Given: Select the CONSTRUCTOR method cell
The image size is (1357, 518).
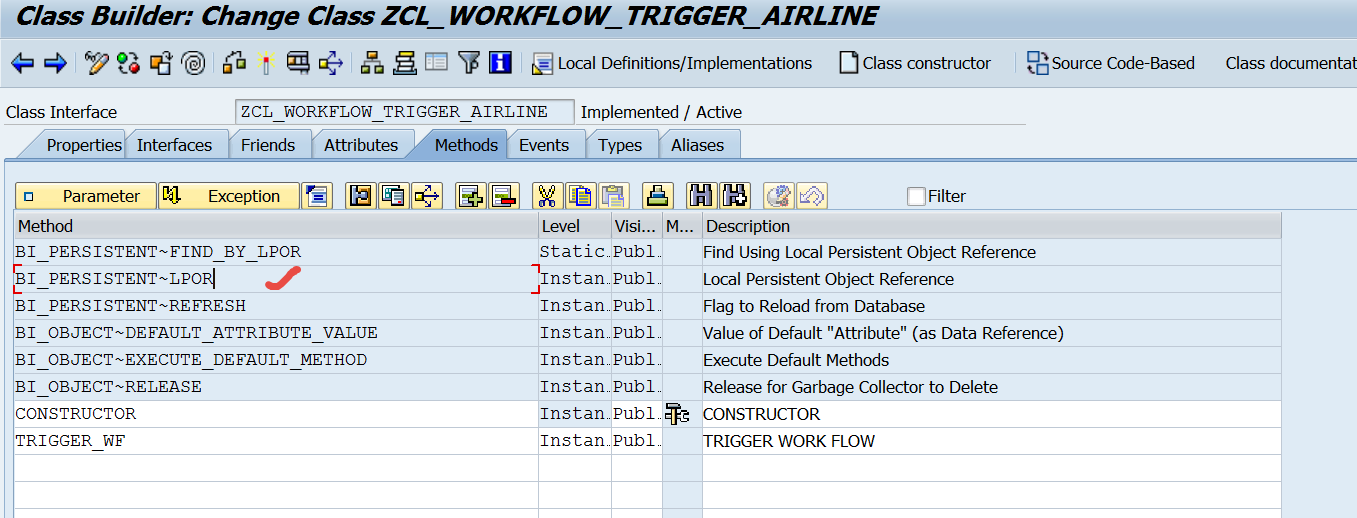Looking at the screenshot, I should point(276,414).
